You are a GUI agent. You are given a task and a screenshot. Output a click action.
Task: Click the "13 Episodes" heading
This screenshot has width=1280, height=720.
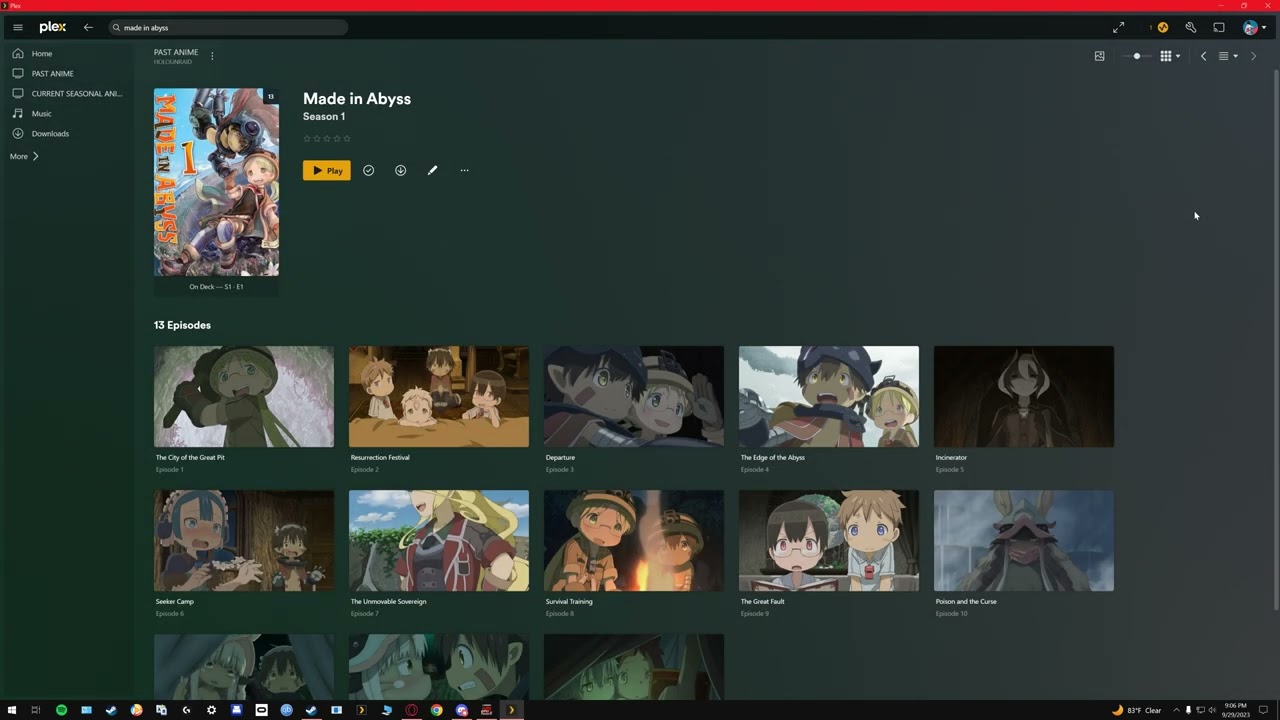182,325
